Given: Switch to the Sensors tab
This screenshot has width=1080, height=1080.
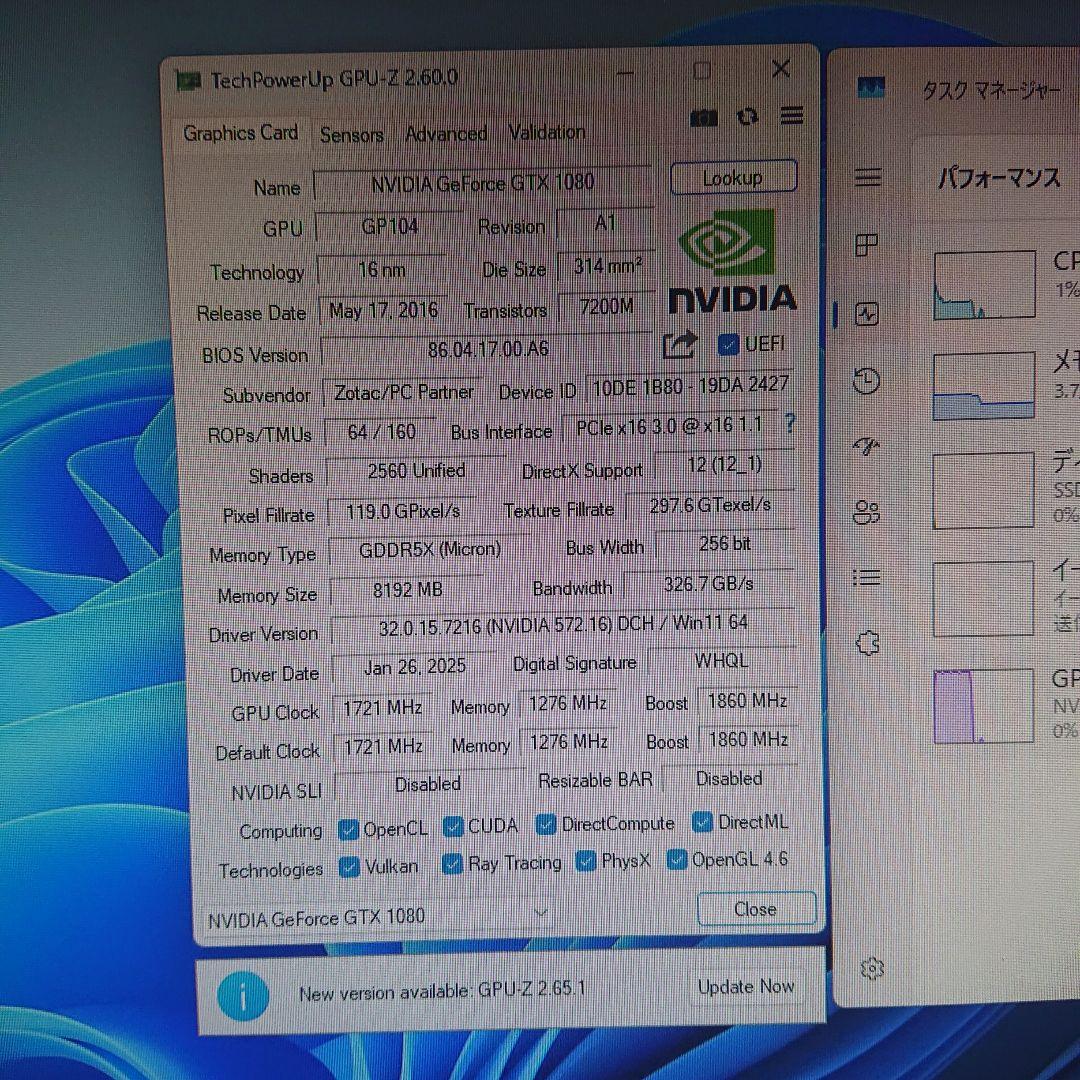Looking at the screenshot, I should (351, 134).
